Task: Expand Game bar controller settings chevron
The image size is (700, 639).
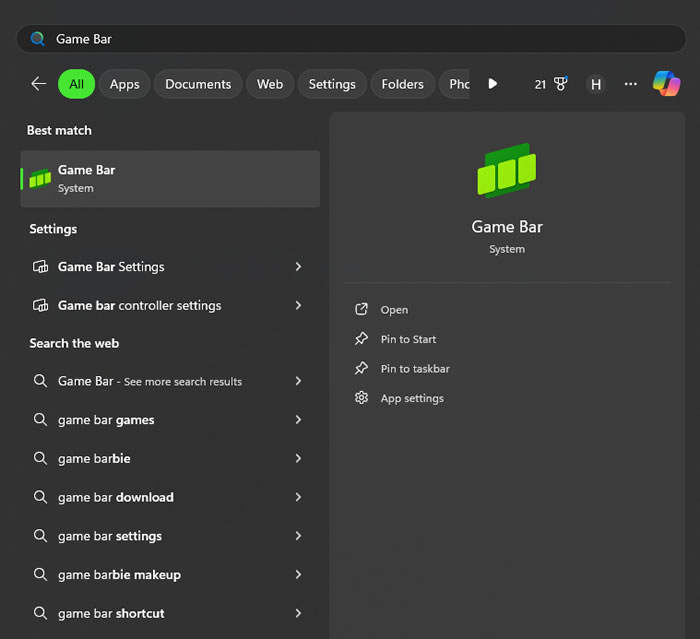Action: [x=298, y=305]
